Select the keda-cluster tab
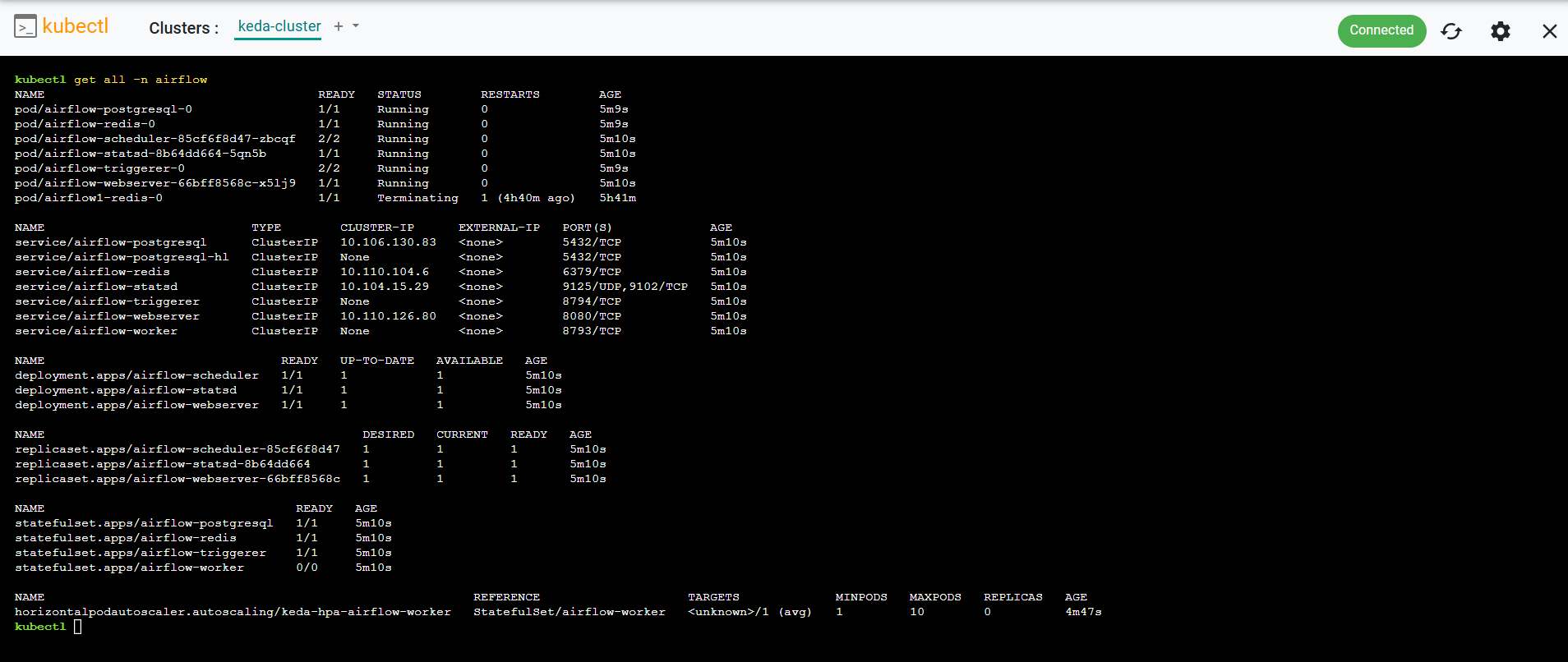Screen dimensions: 1568x662 tap(279, 26)
